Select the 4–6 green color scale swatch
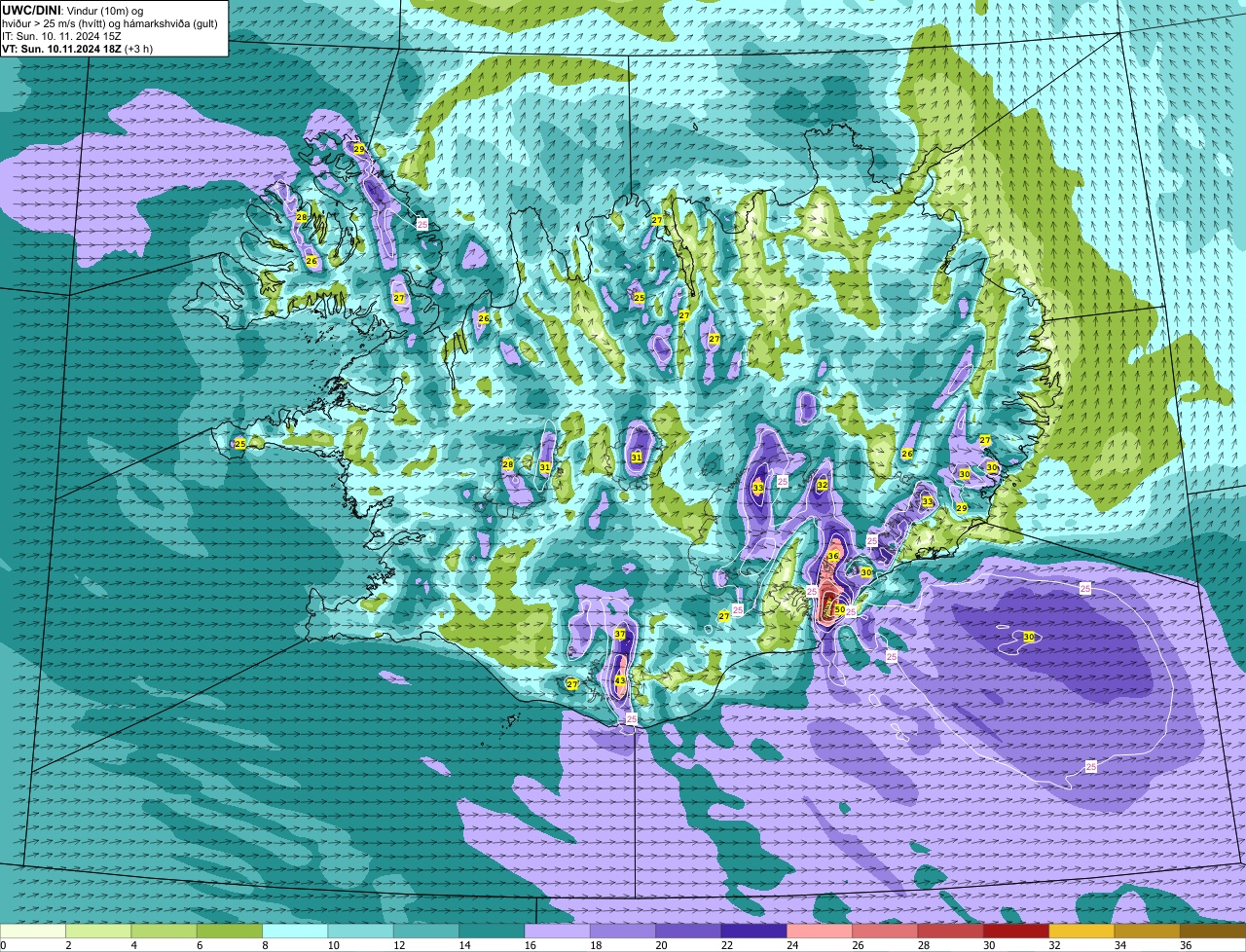 [164, 931]
